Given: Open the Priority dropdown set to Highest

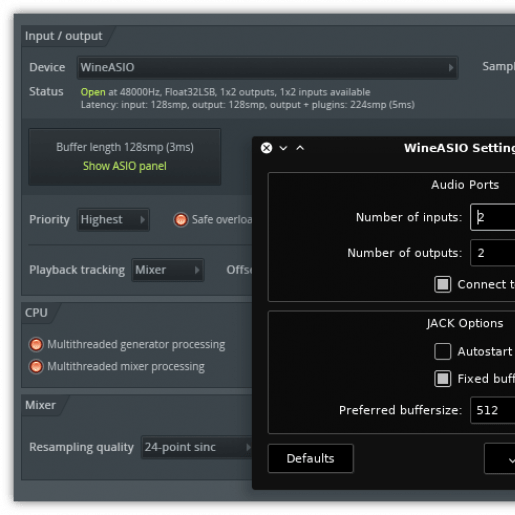Looking at the screenshot, I should 113,220.
